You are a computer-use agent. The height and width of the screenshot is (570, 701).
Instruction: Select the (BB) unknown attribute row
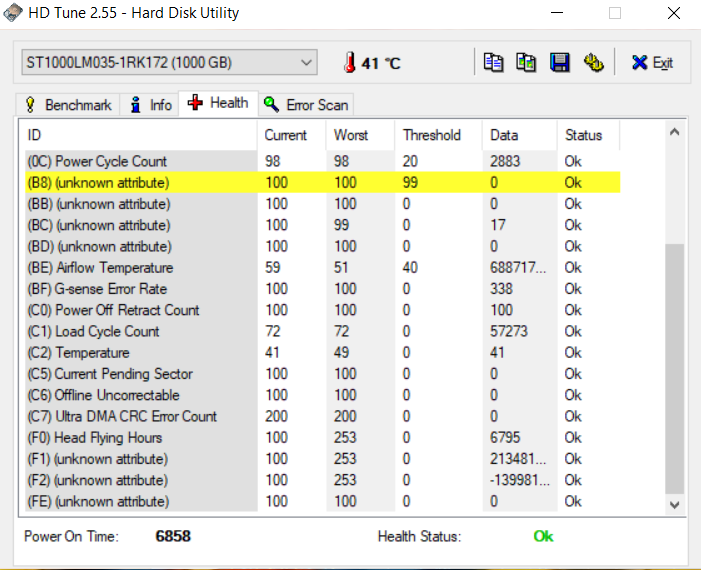tap(322, 204)
